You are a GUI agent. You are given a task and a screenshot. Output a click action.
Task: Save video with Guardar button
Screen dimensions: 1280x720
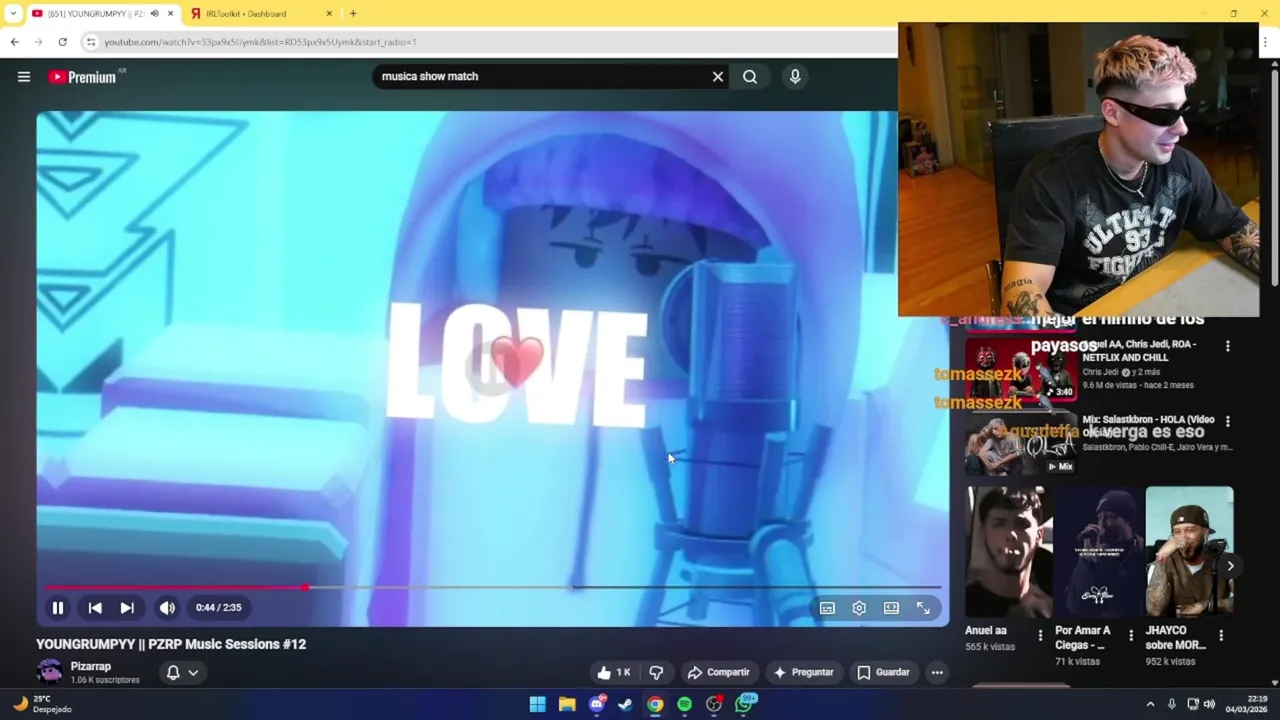(x=883, y=672)
